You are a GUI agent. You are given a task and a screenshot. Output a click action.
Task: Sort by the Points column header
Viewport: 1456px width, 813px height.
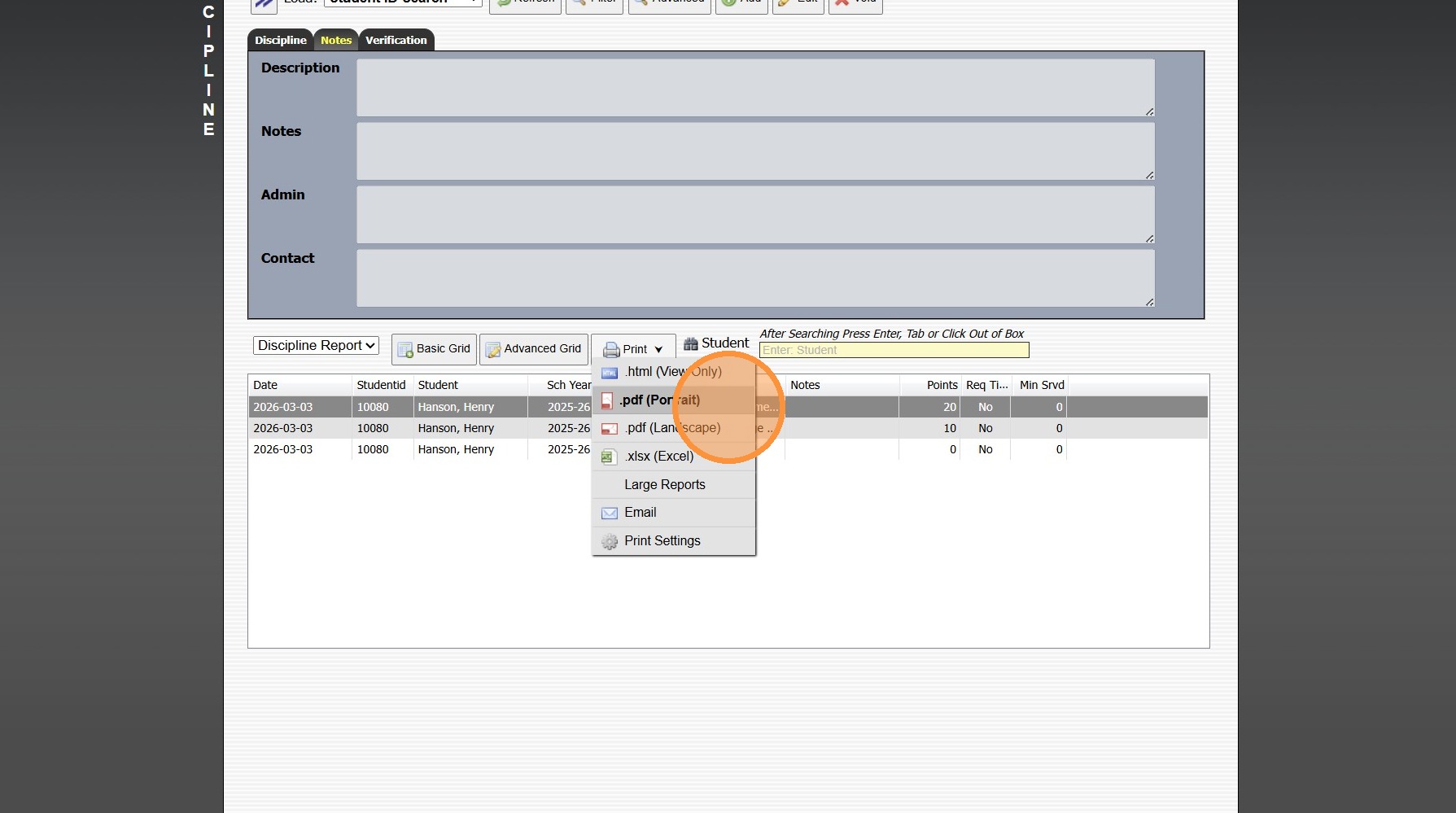(929, 385)
